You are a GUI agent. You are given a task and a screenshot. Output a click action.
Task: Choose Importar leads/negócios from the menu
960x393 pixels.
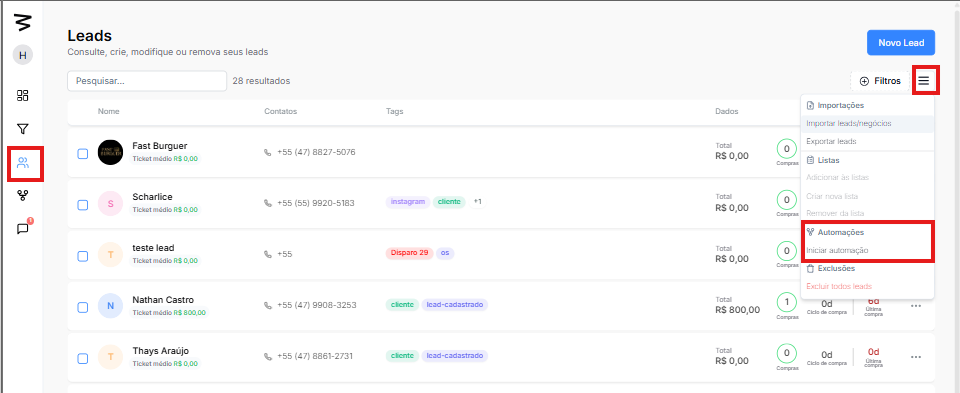click(x=867, y=124)
